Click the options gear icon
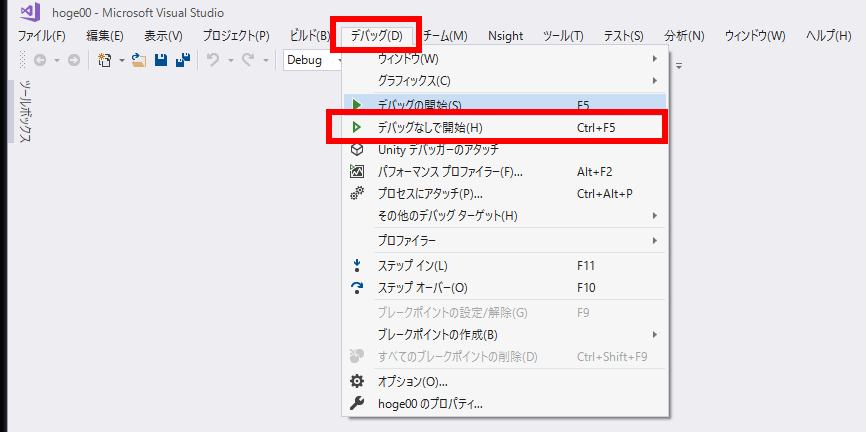 click(357, 381)
